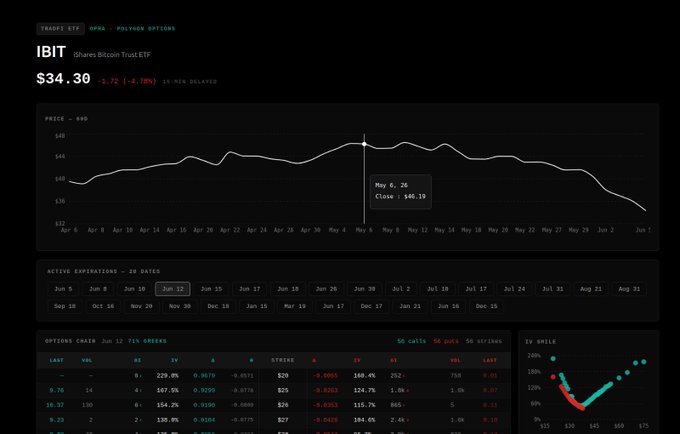This screenshot has width=680, height=434.
Task: Click the 10.37 call last price
Action: (55, 405)
